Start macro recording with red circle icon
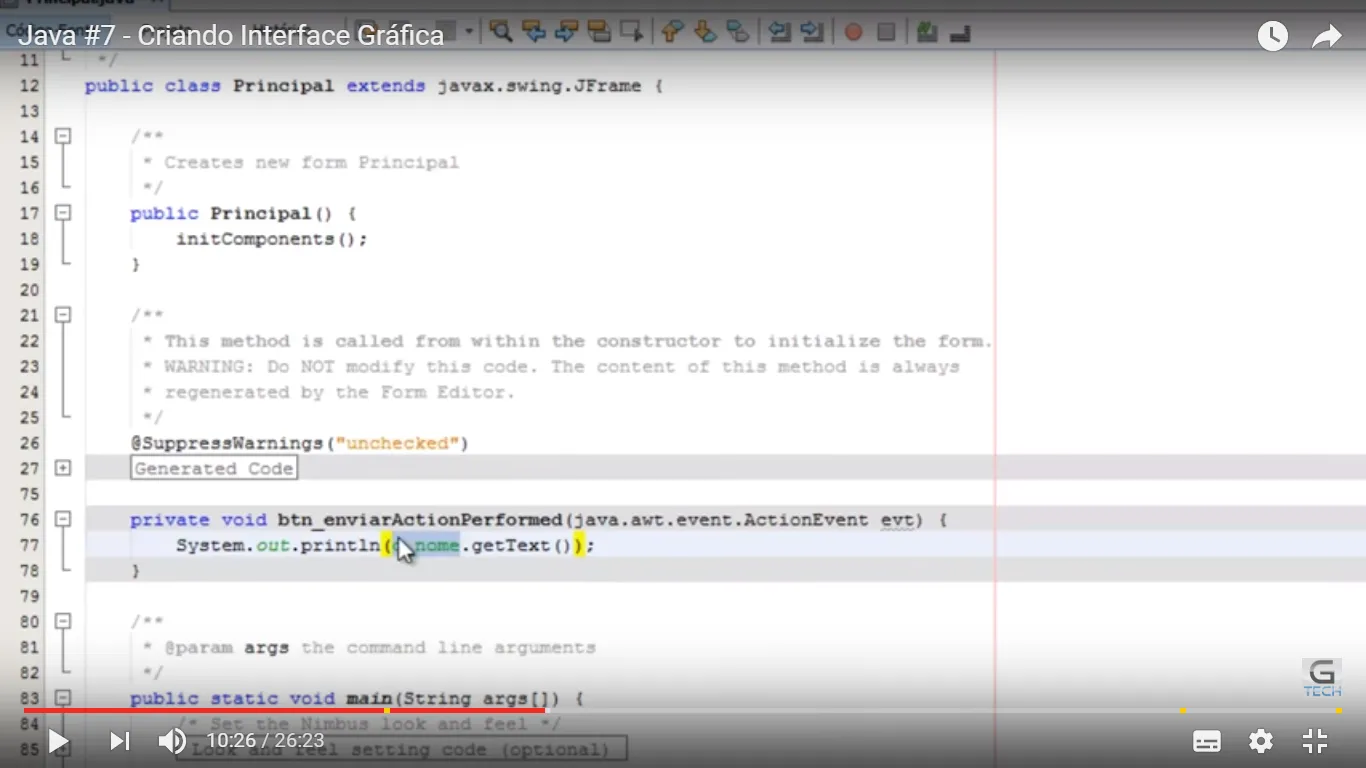 (853, 32)
